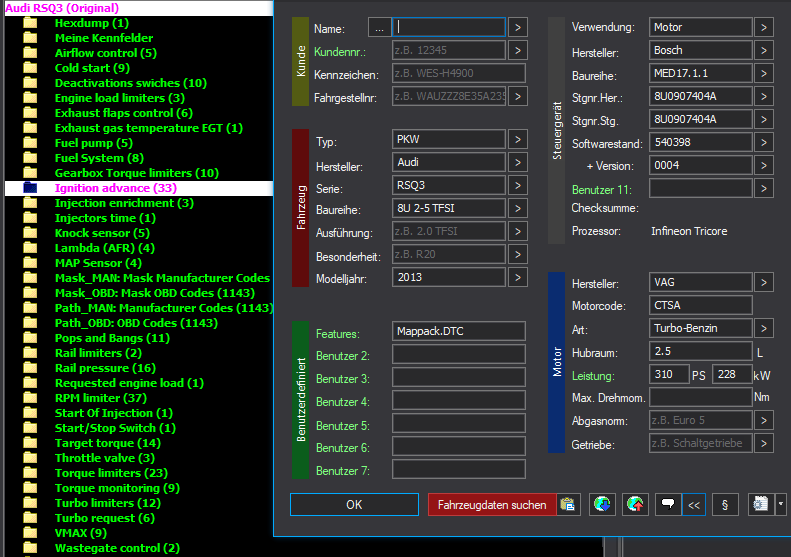Click the globe download icon button
The height and width of the screenshot is (557, 791).
[x=602, y=505]
